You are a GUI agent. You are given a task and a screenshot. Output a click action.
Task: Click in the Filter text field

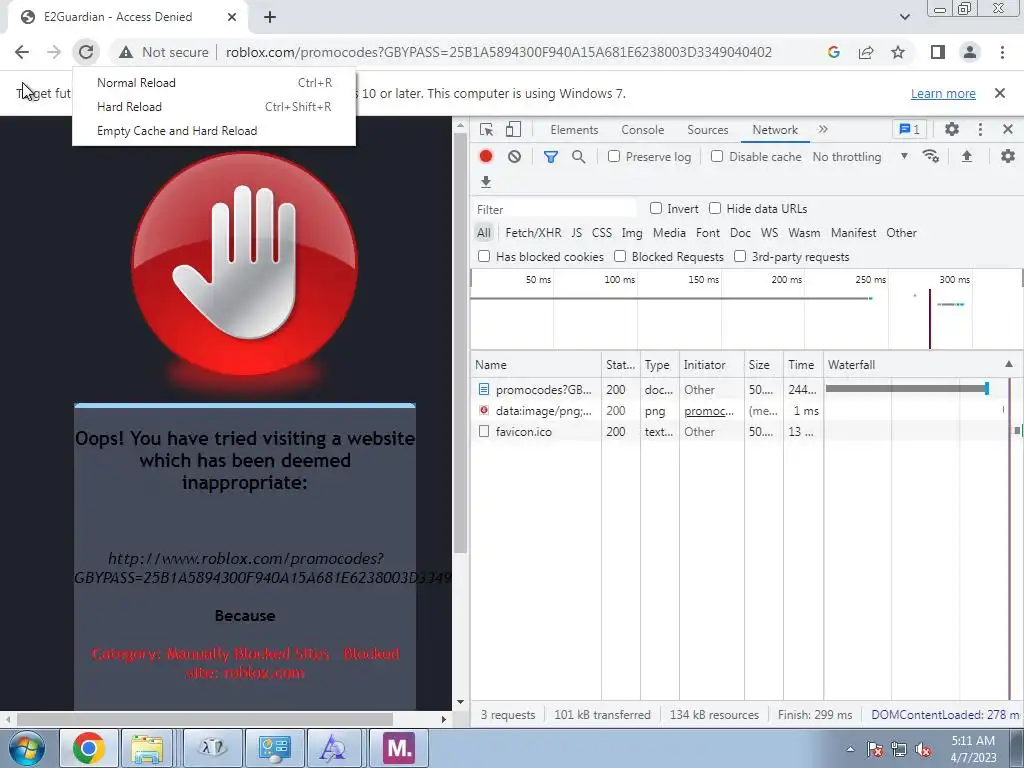[x=554, y=209]
